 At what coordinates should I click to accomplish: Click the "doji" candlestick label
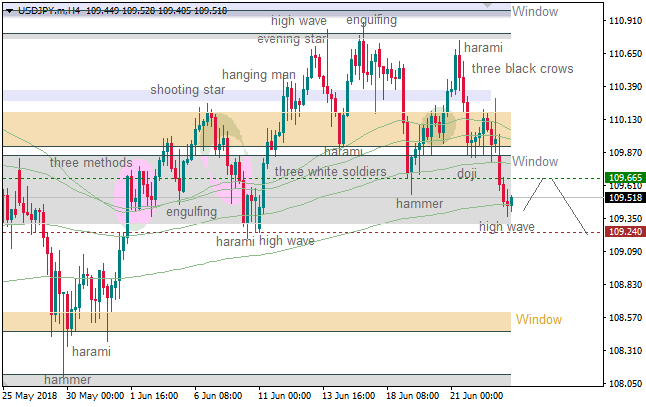tap(467, 174)
